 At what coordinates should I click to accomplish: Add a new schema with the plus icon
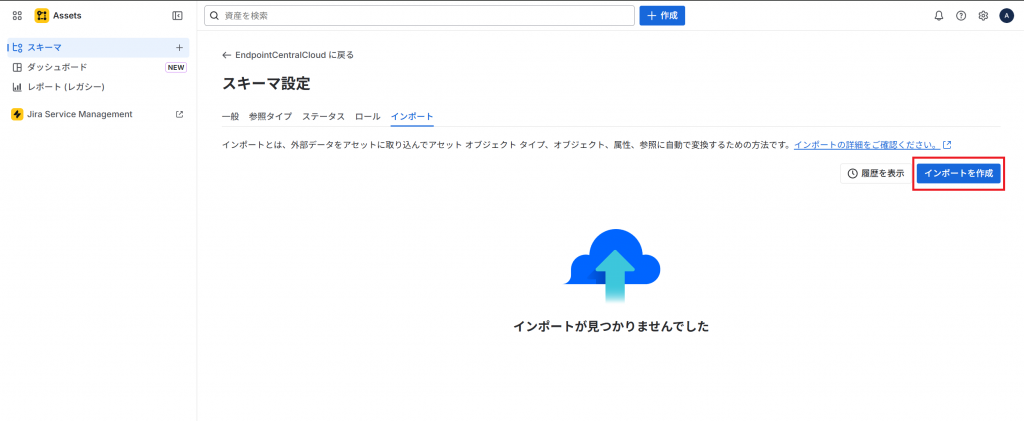tap(179, 47)
